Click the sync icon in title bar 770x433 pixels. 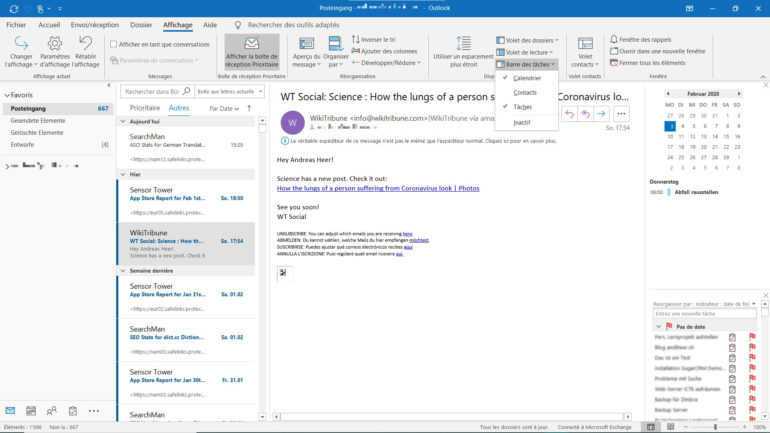point(14,8)
